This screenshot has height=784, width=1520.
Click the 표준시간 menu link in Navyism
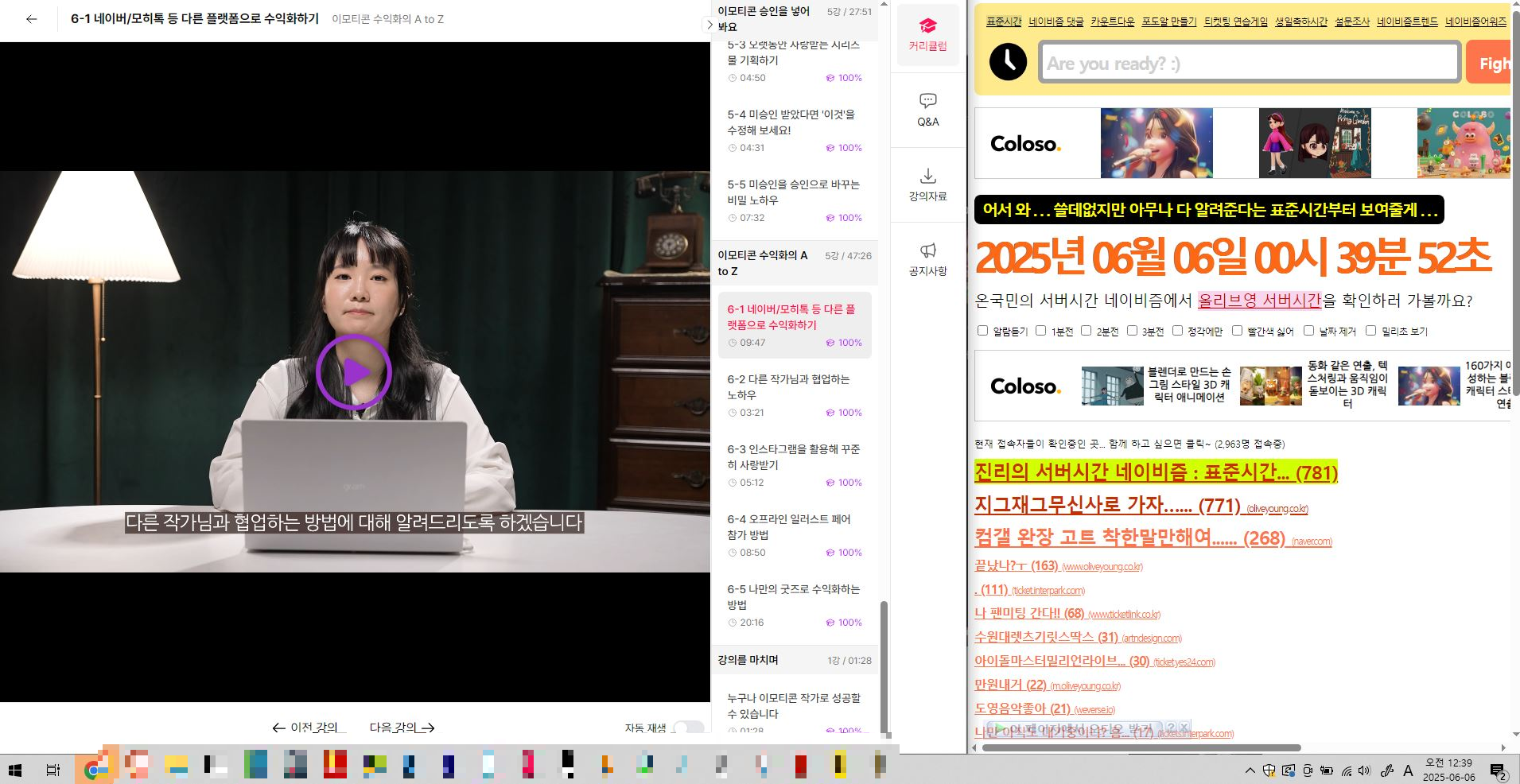coord(1004,21)
